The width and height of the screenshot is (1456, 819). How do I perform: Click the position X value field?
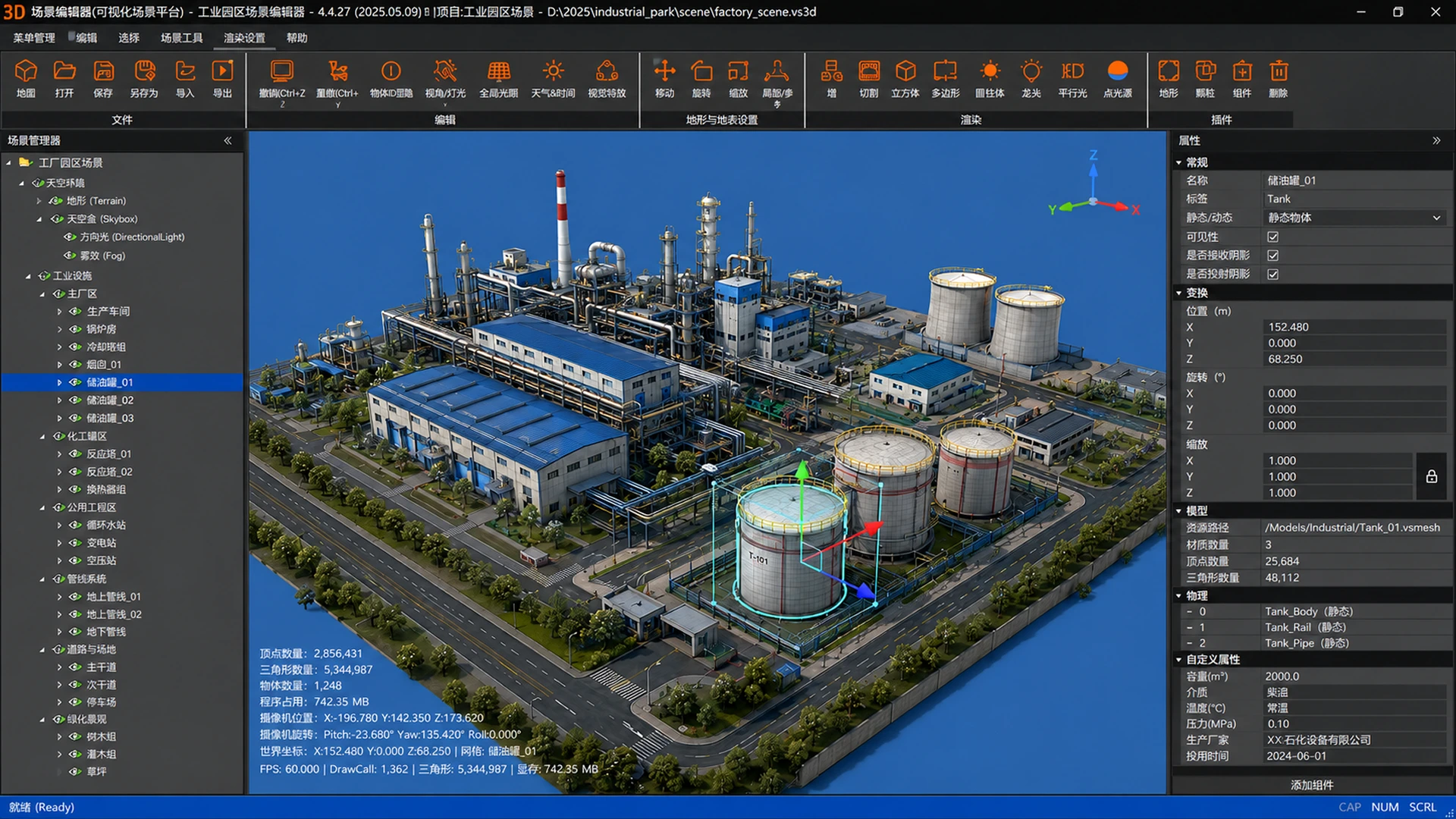(x=1354, y=327)
